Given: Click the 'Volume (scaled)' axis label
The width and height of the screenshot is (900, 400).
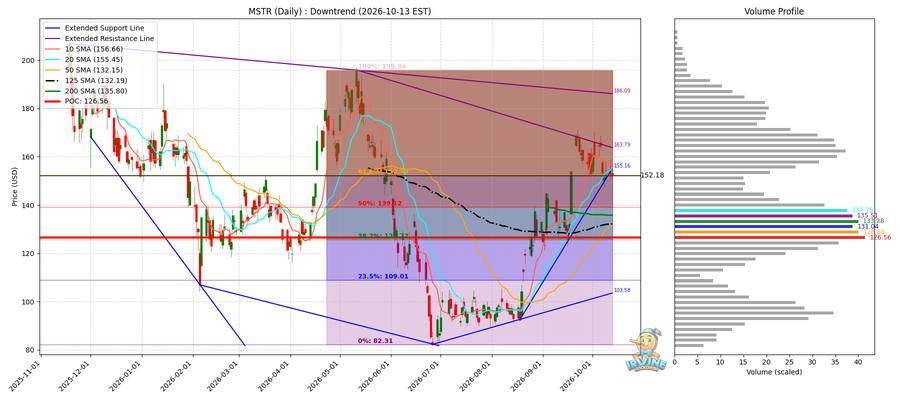Looking at the screenshot, I should [774, 372].
